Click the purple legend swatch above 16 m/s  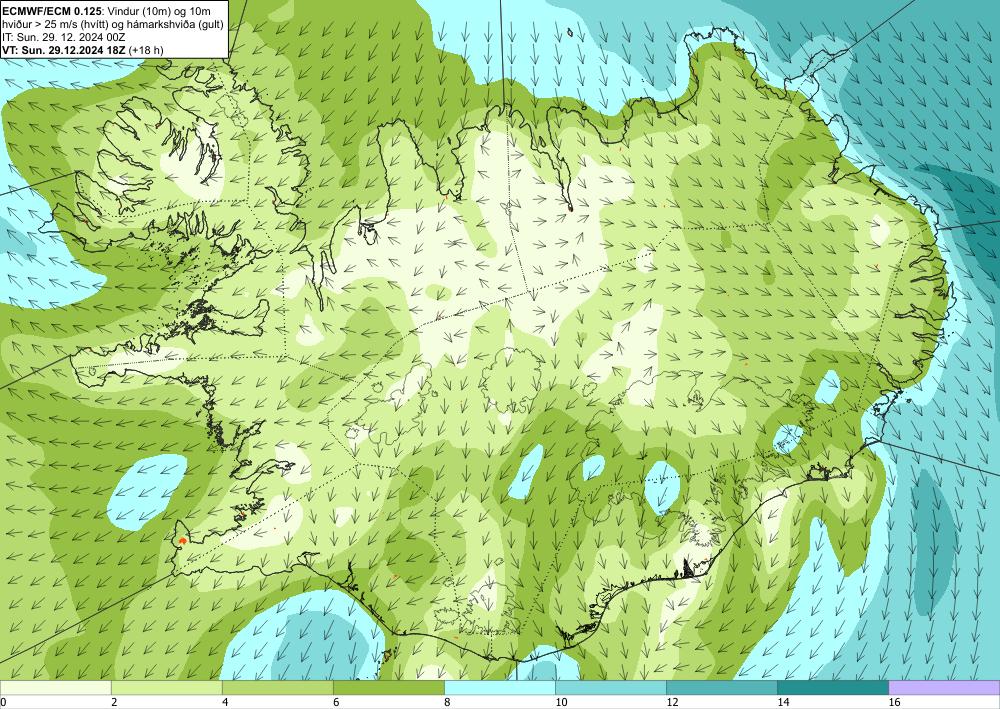click(944, 688)
